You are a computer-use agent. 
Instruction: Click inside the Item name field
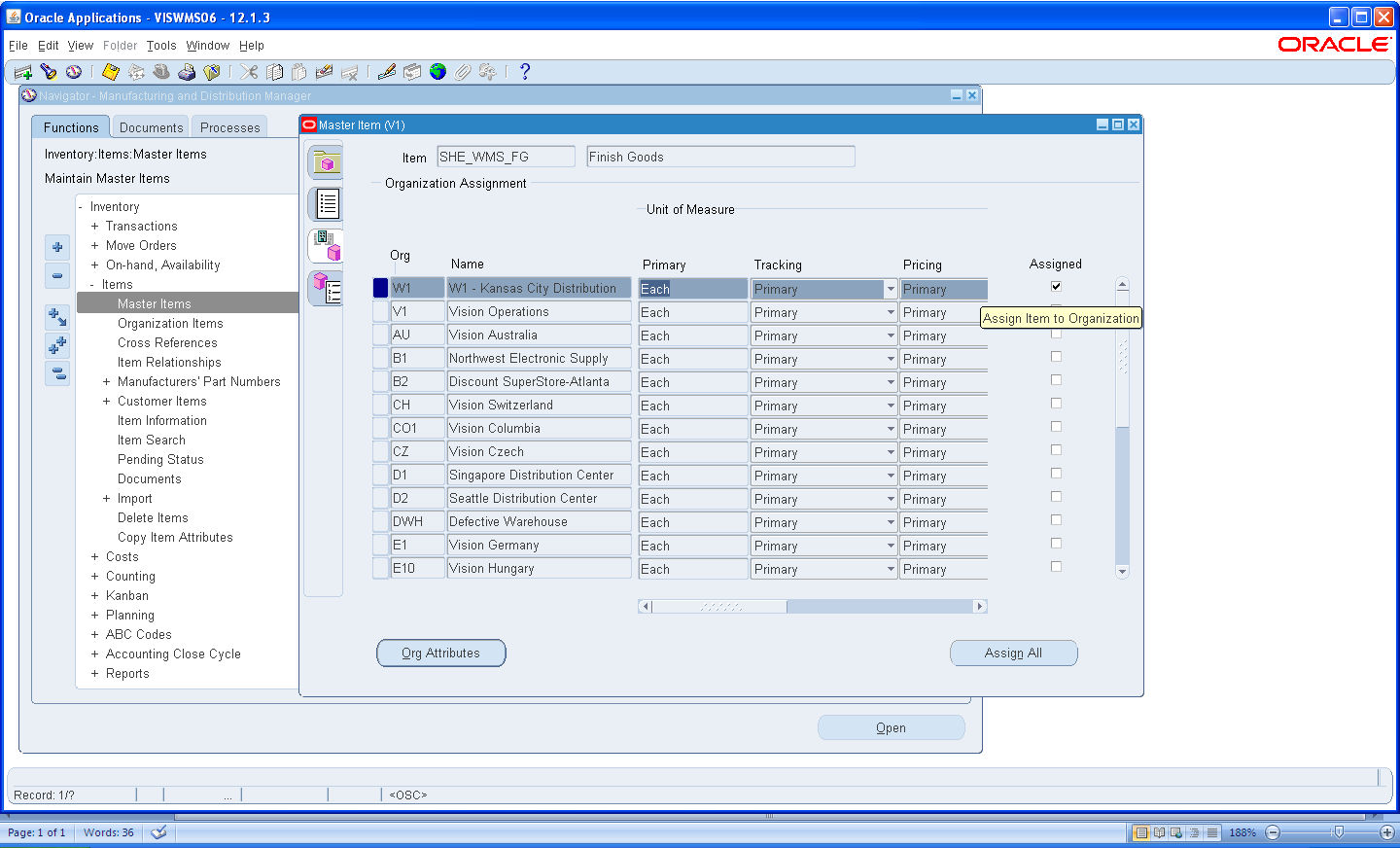coord(506,156)
